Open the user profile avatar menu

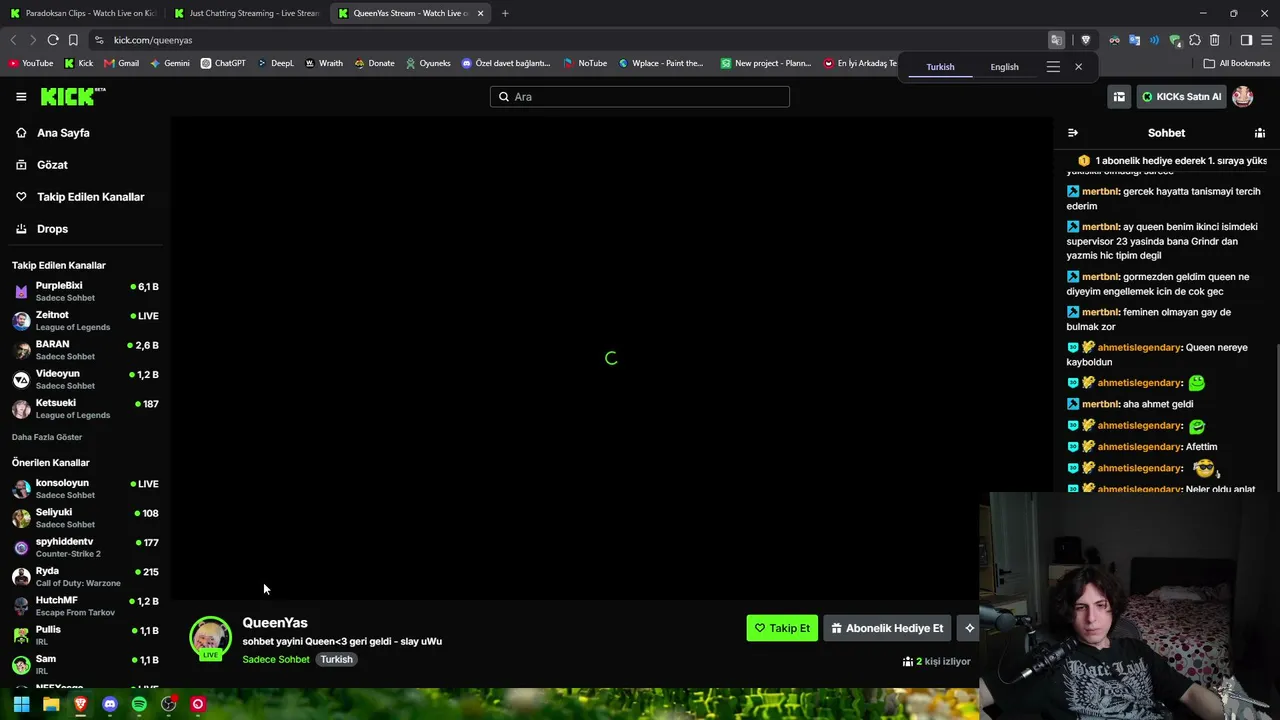pyautogui.click(x=1243, y=97)
